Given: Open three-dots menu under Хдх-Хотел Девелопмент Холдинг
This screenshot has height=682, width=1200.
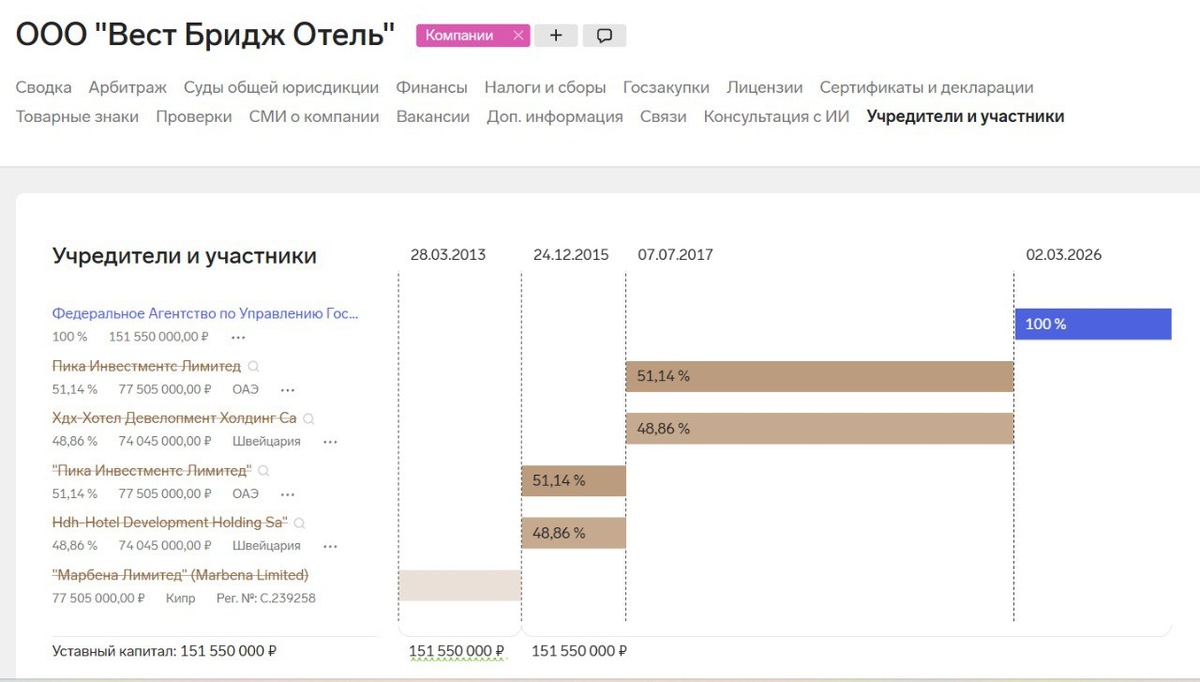Looking at the screenshot, I should (330, 441).
